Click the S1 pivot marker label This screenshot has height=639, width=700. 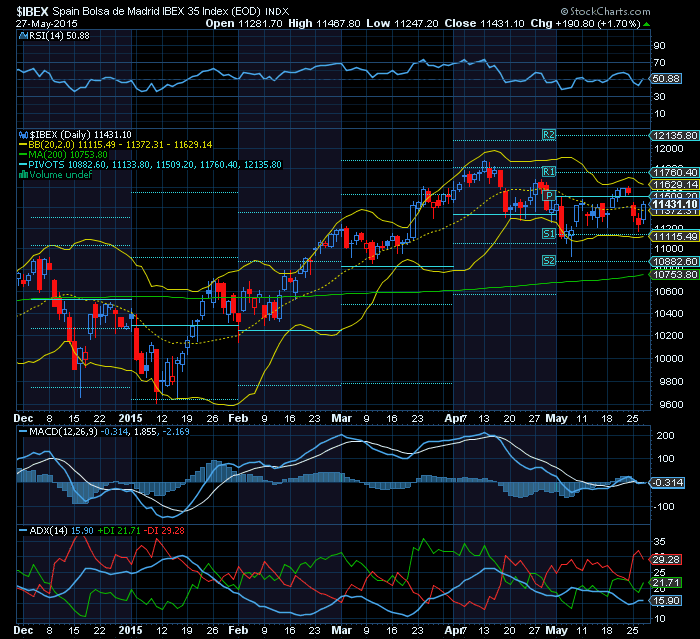tap(549, 233)
